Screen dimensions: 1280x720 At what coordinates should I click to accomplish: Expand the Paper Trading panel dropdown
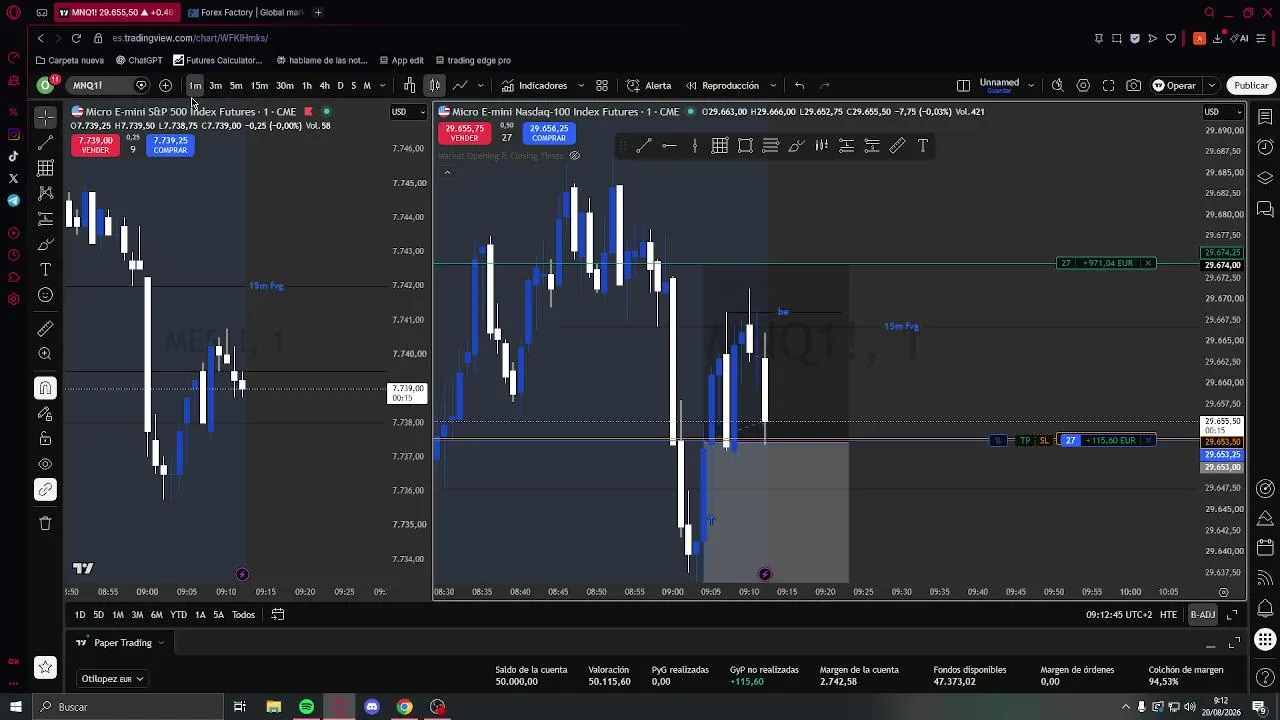[160, 643]
